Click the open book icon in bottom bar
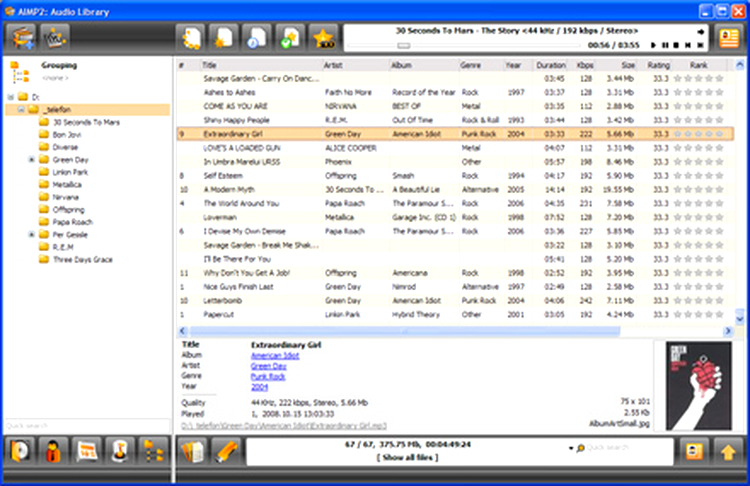This screenshot has width=750, height=486. click(193, 451)
